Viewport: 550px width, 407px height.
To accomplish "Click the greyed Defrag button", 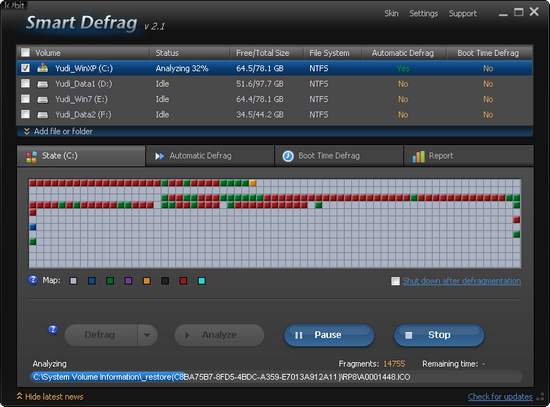I will (101, 335).
